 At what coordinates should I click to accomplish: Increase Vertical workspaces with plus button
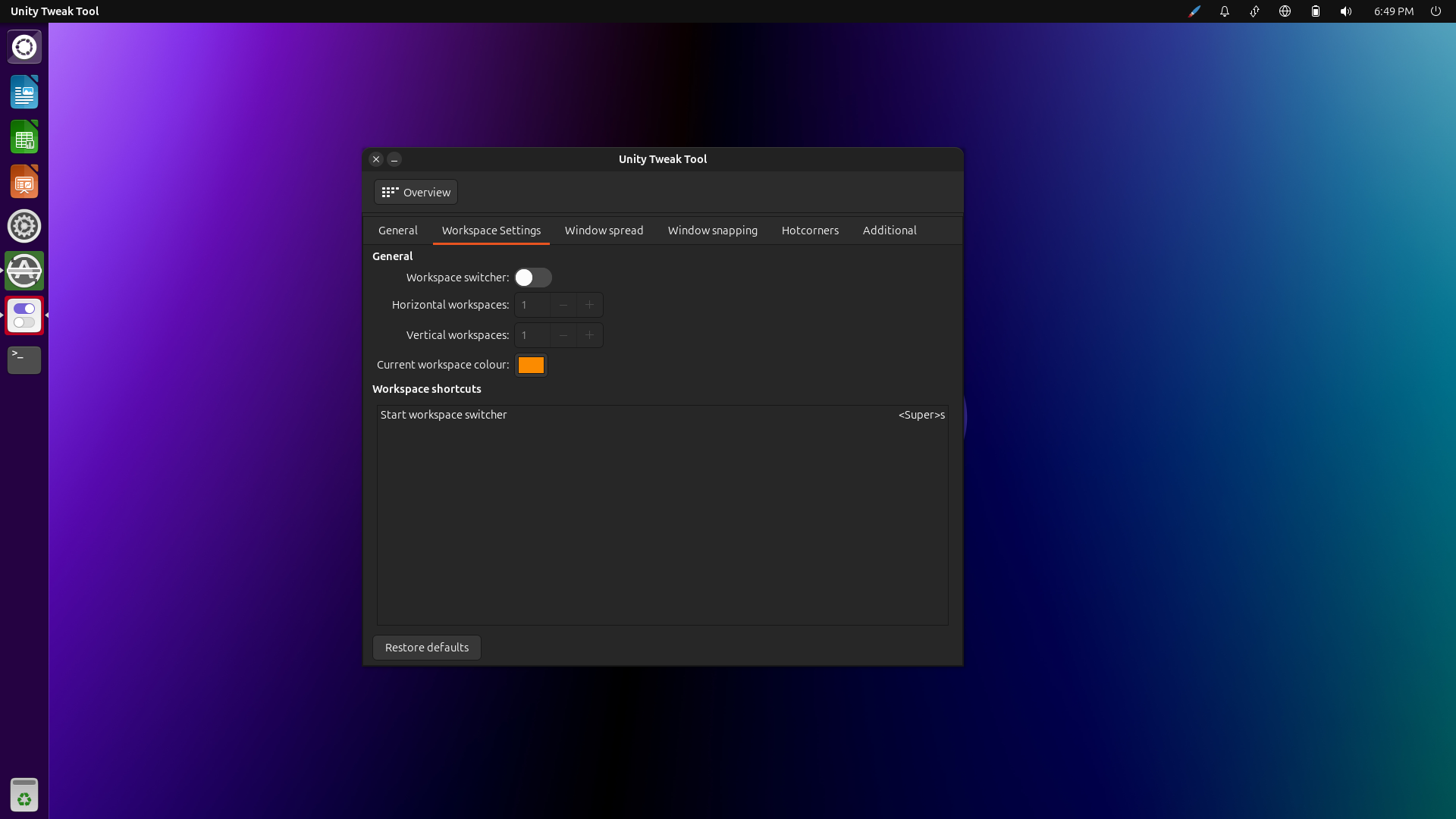pyautogui.click(x=589, y=335)
